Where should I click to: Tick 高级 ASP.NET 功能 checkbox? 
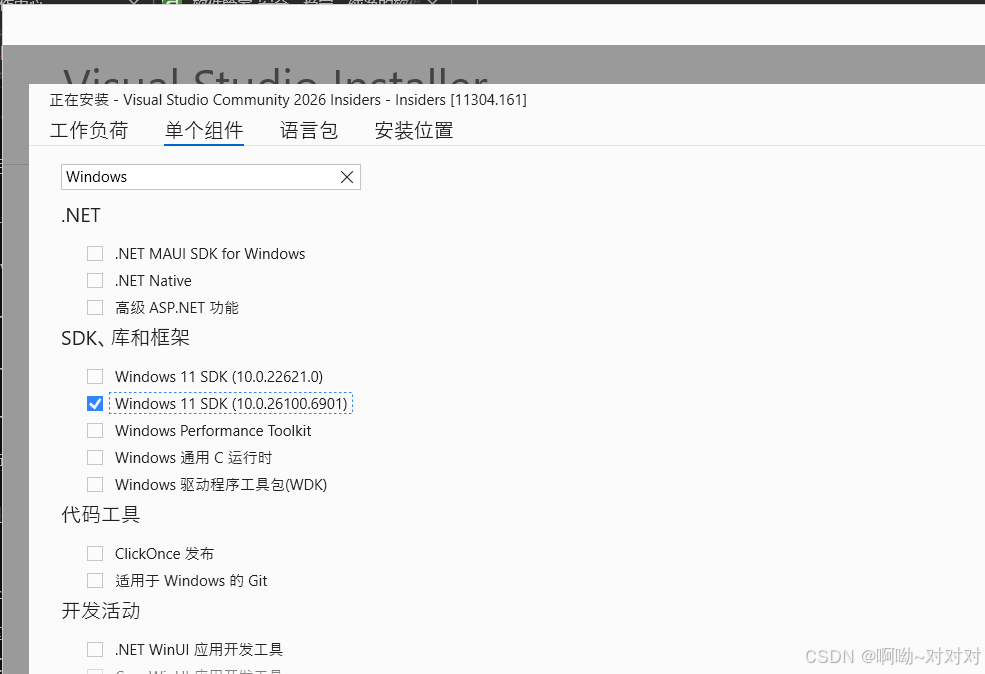point(95,308)
